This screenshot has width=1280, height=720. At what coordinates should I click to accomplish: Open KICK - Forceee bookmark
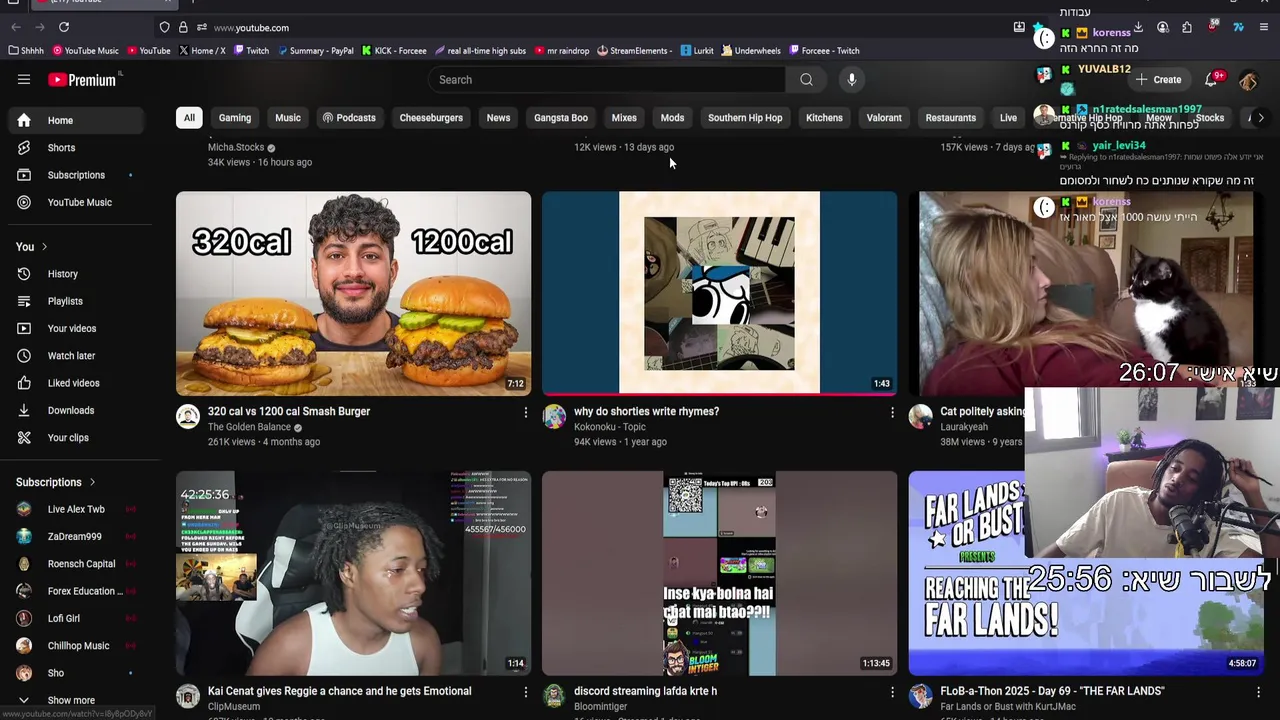[x=394, y=51]
